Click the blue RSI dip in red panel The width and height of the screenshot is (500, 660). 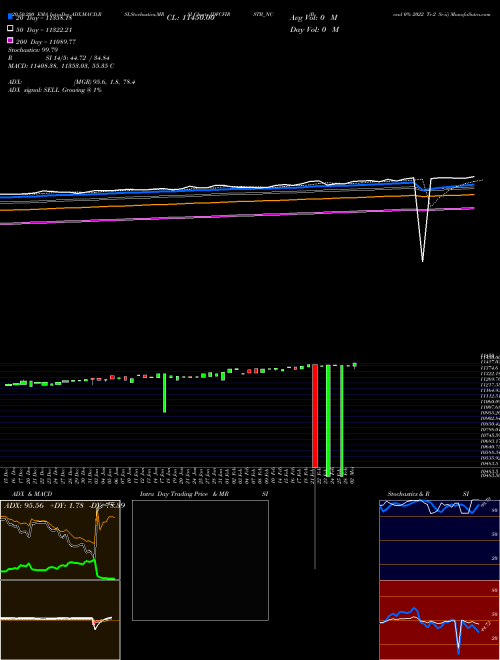458,640
